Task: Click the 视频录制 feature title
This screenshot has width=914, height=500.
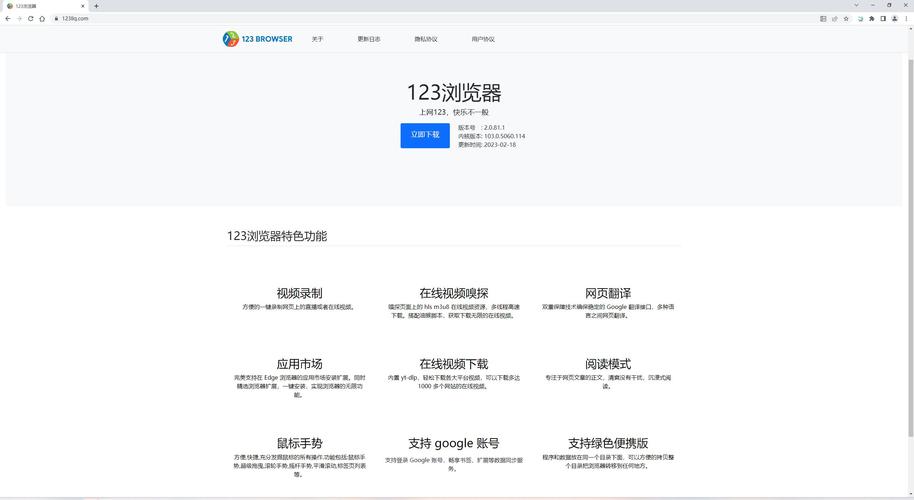Action: [300, 293]
